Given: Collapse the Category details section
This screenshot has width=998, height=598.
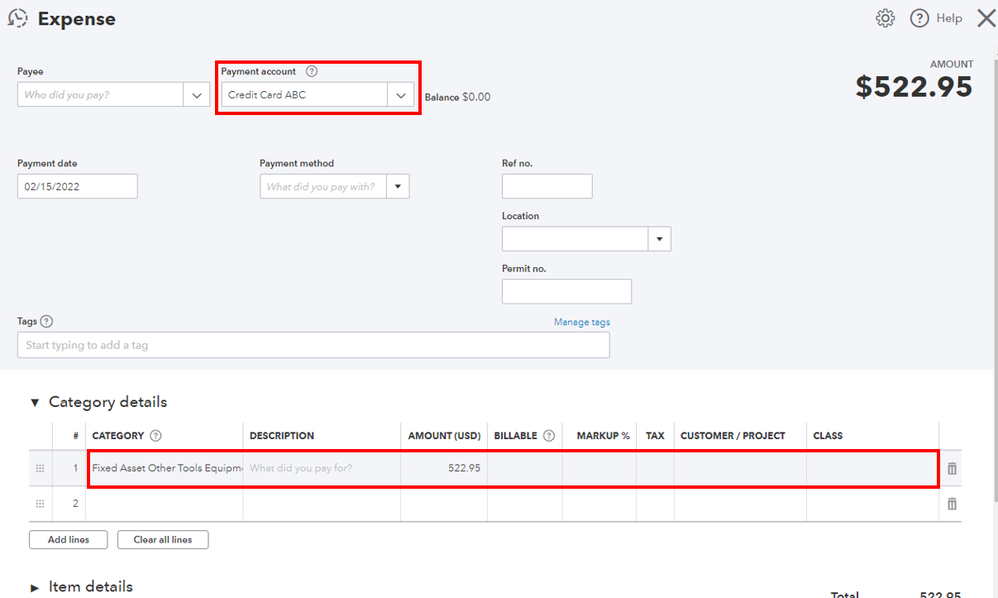Looking at the screenshot, I should point(35,402).
